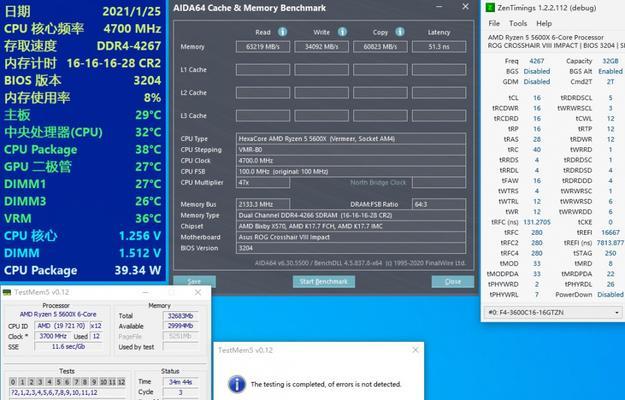This screenshot has height=400, width=625.
Task: Click the Memory Type Dual Channel DDR4-4266 row
Action: (351, 215)
